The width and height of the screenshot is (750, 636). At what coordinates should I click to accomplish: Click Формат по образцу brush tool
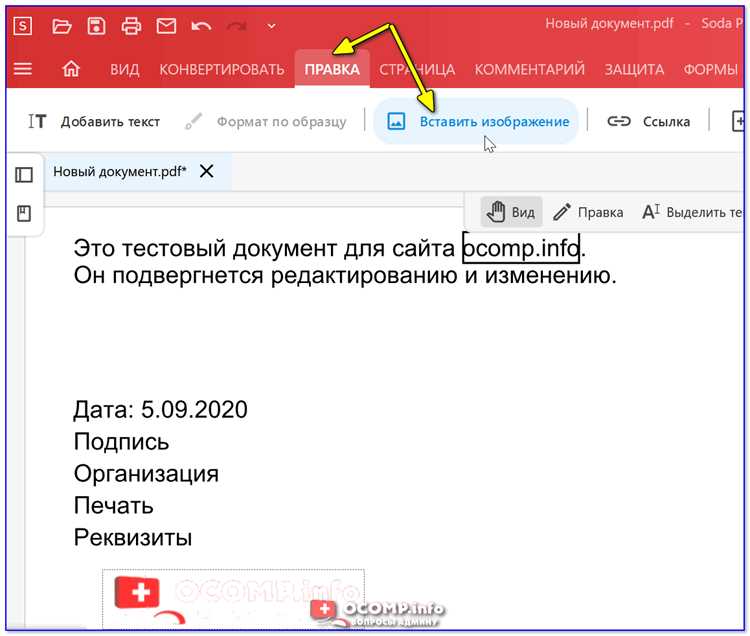pos(265,121)
